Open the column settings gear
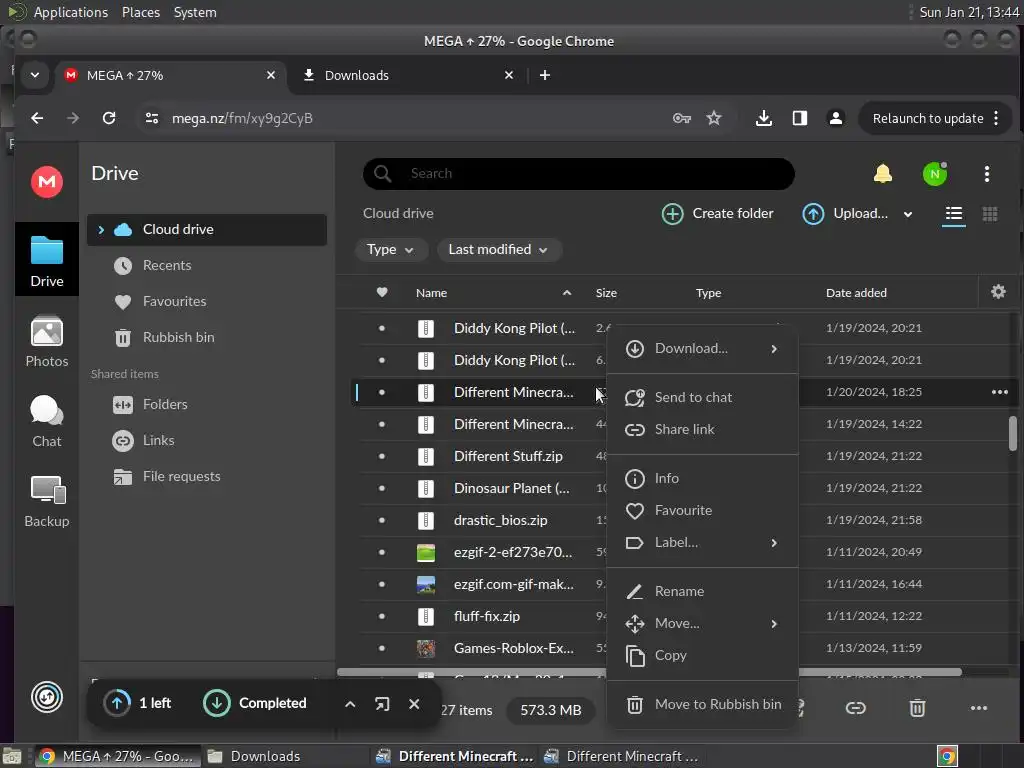The height and width of the screenshot is (768, 1024). [998, 292]
